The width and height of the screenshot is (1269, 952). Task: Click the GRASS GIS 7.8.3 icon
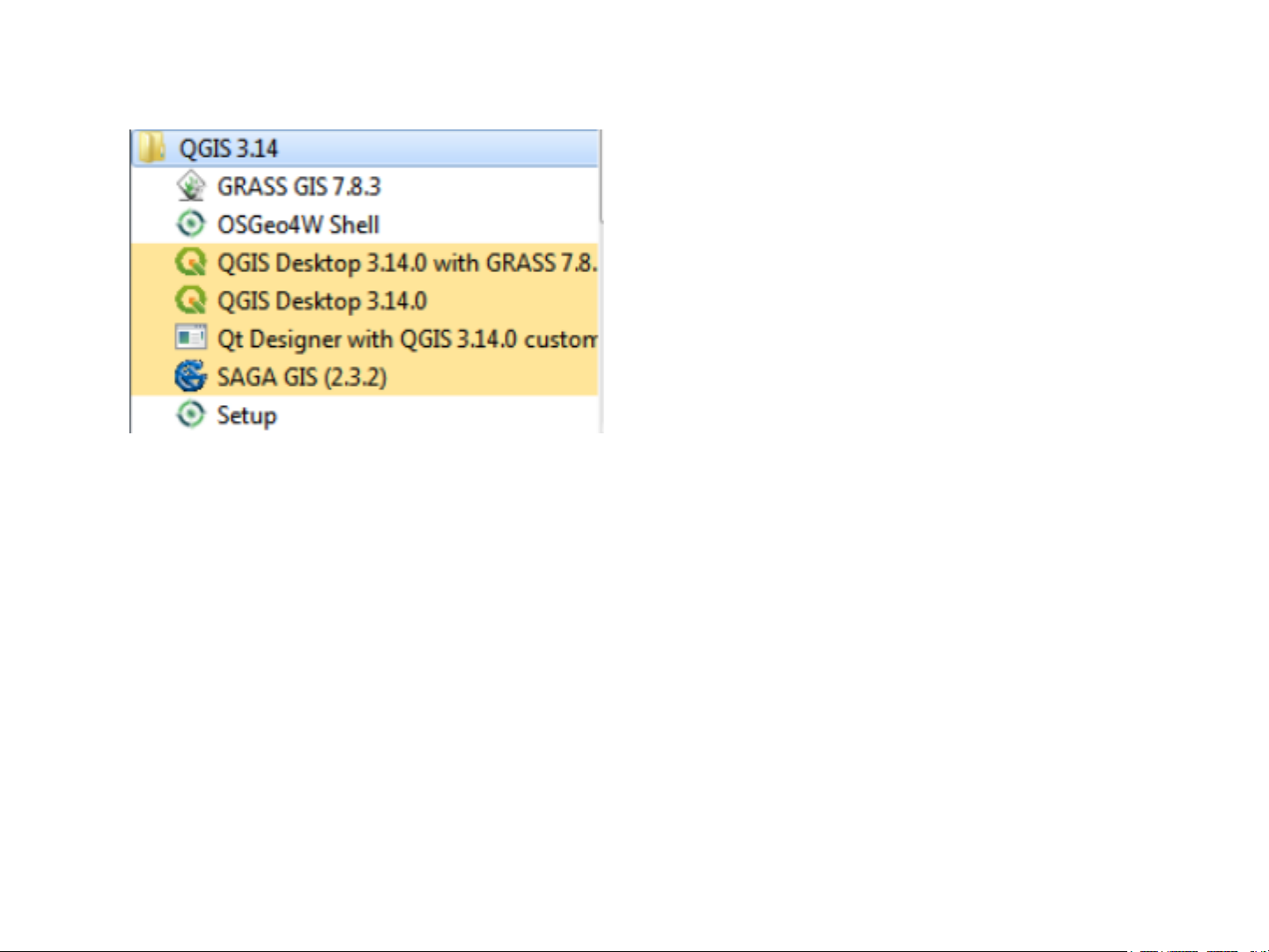[190, 187]
